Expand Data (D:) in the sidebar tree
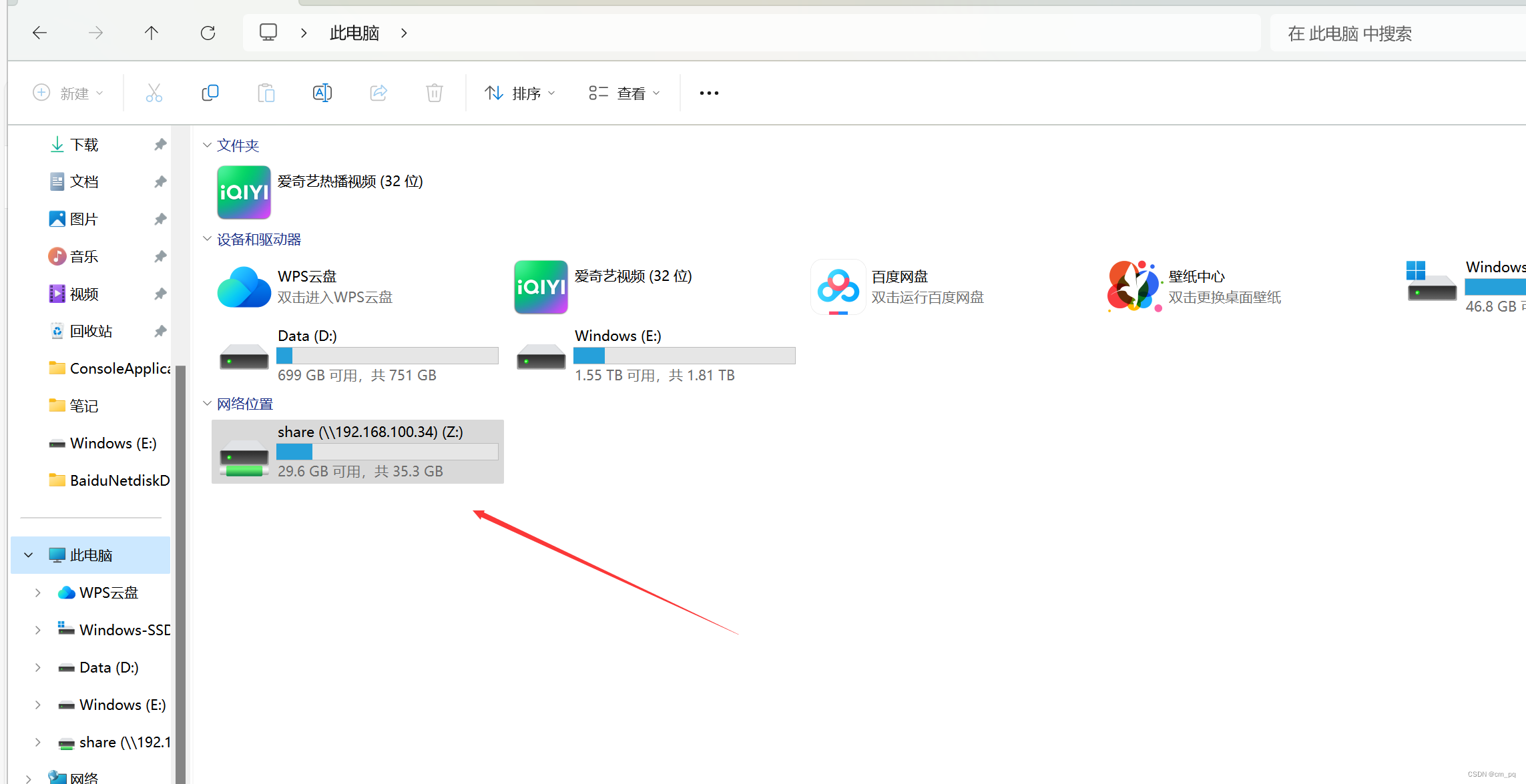1526x784 pixels. tap(38, 667)
